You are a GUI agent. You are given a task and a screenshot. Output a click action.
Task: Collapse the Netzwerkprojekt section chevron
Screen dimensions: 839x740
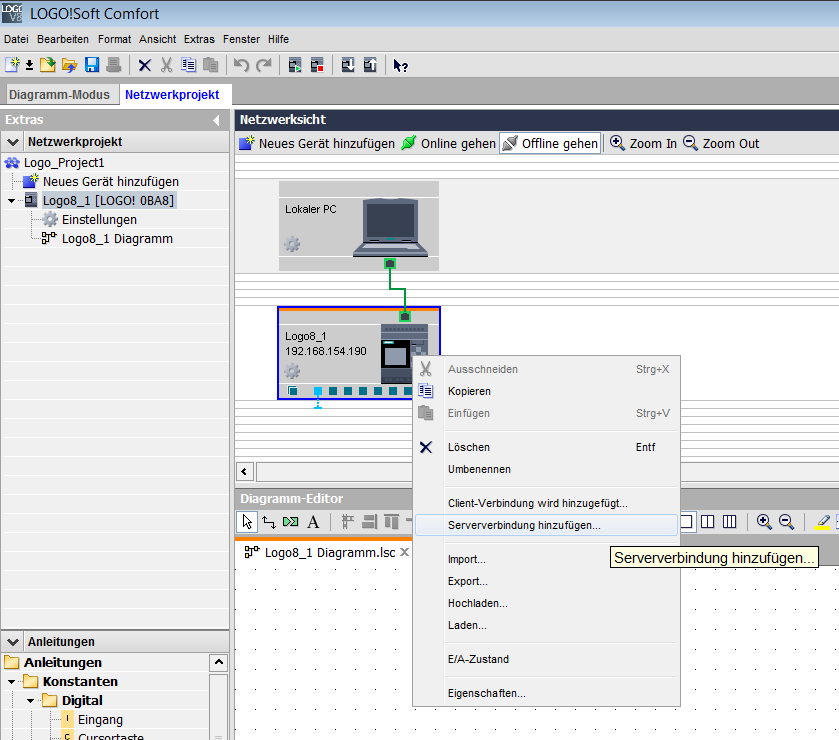[13, 142]
